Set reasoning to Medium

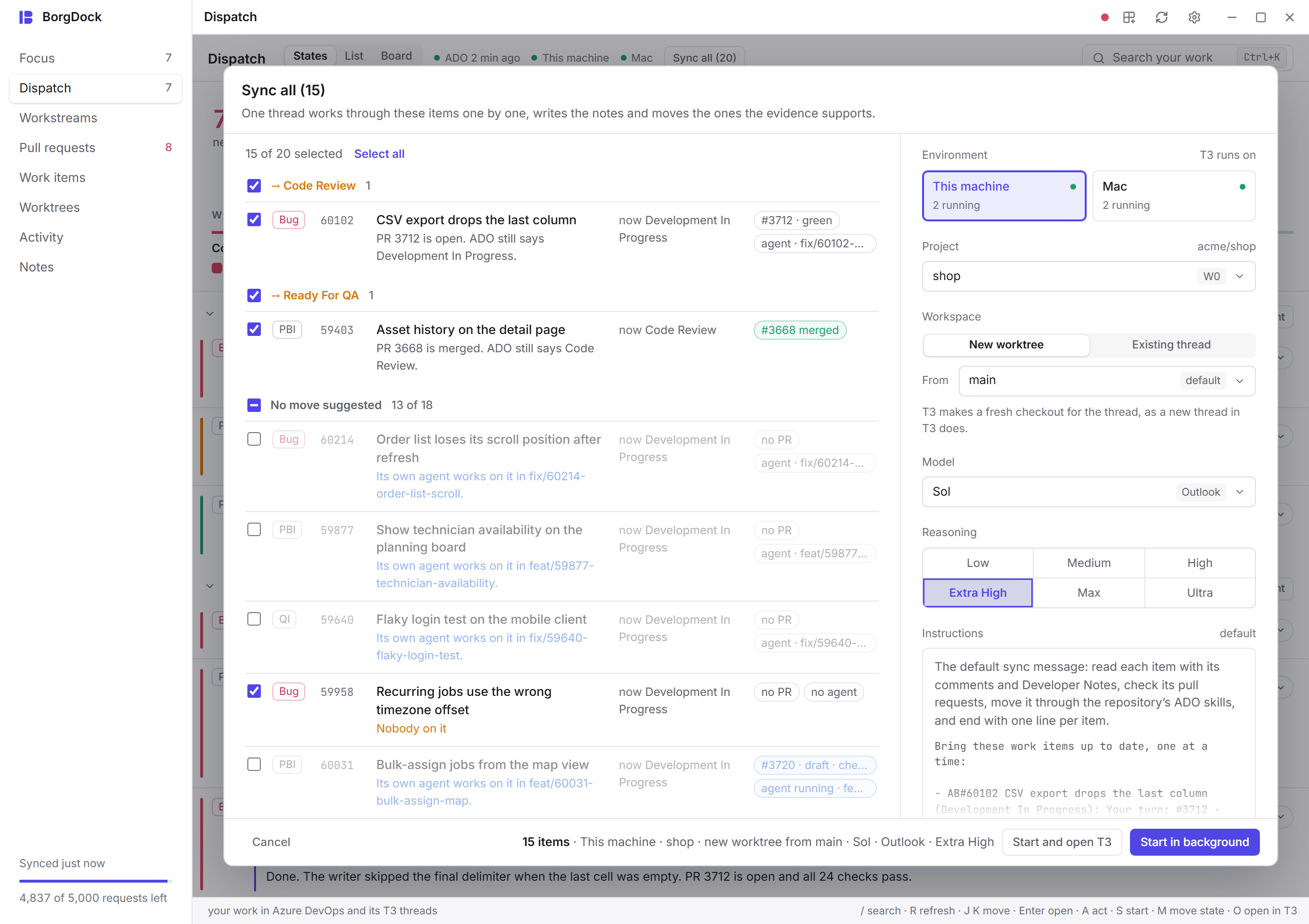pyautogui.click(x=1089, y=563)
